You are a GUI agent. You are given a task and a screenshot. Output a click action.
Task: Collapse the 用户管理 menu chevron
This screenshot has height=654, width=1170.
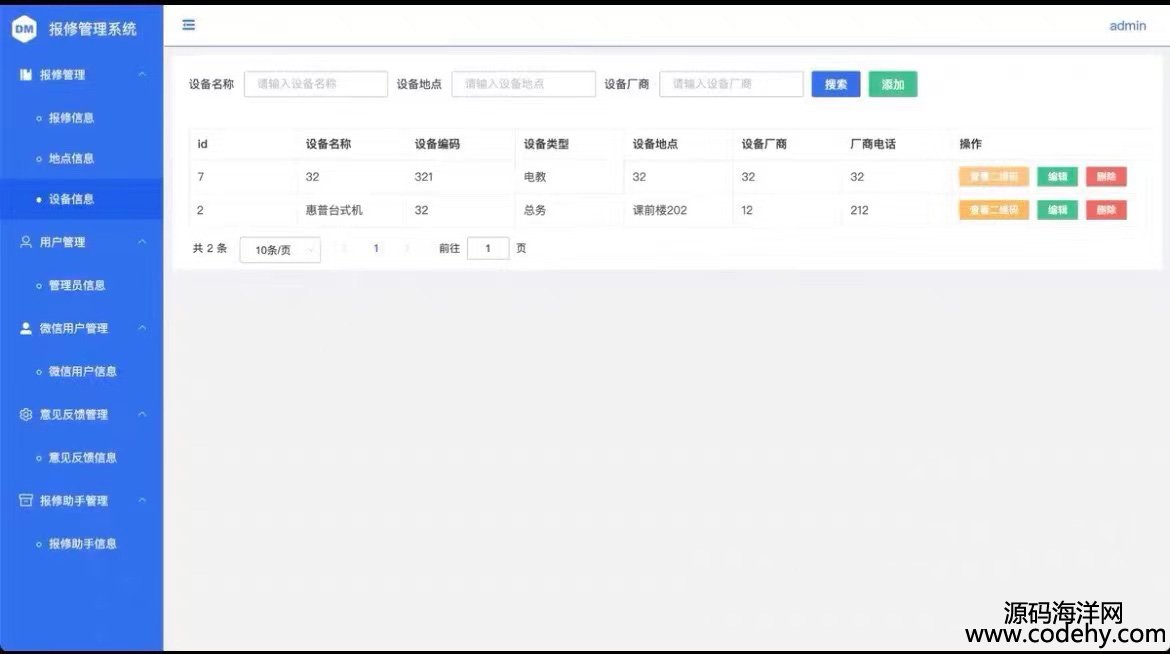(142, 242)
